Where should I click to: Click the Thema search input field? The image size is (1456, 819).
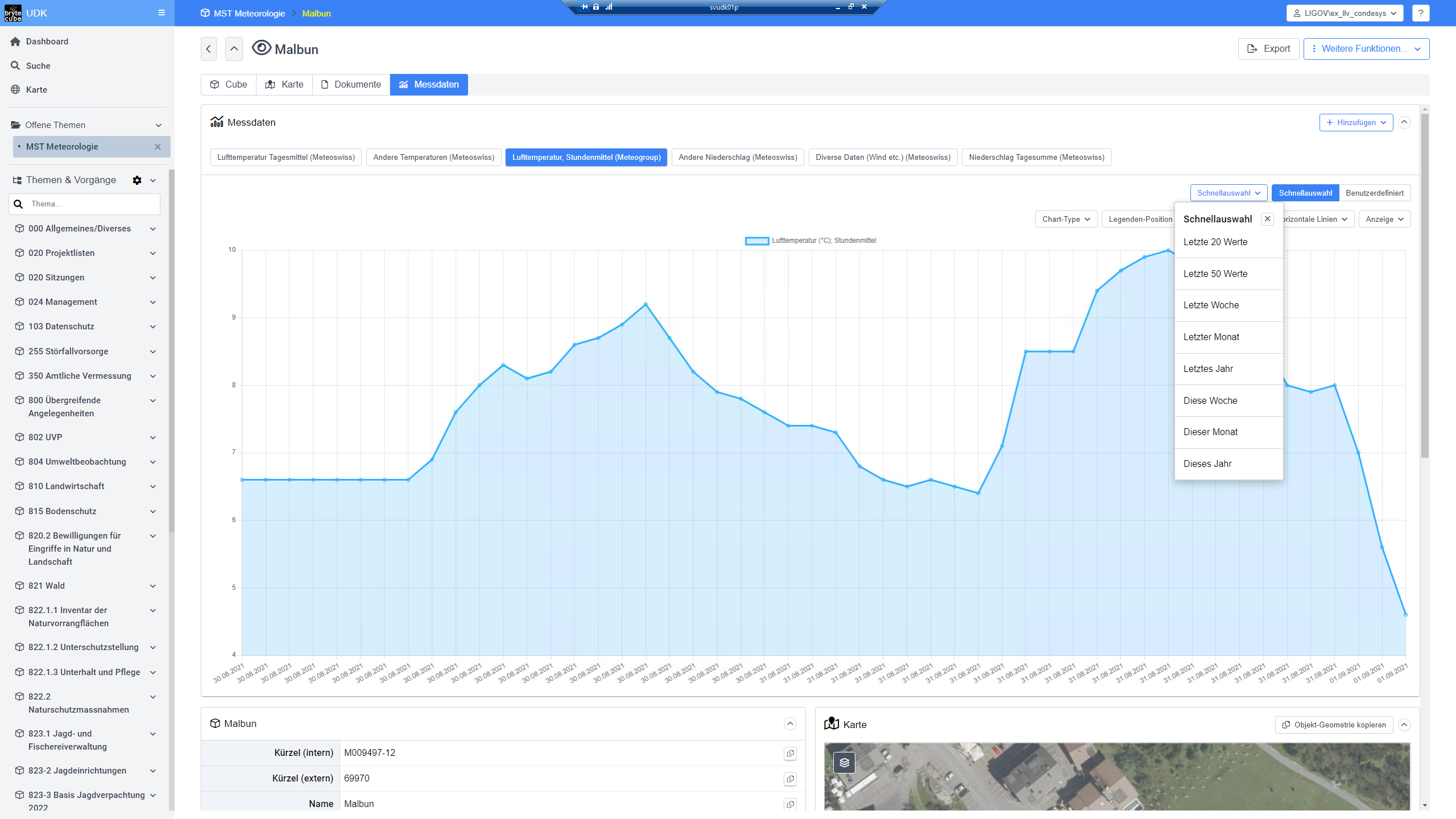coord(91,204)
